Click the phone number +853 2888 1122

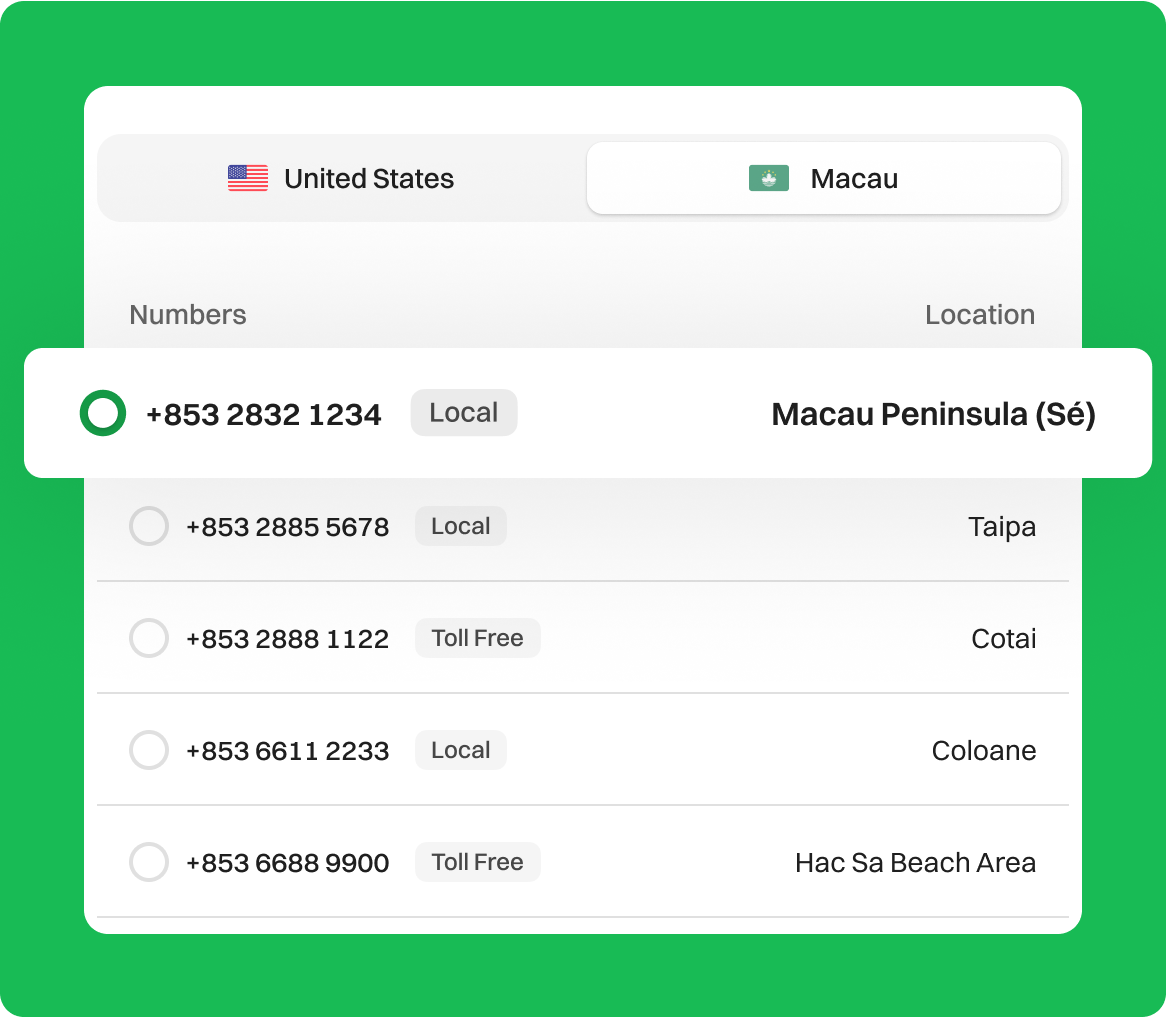[287, 638]
